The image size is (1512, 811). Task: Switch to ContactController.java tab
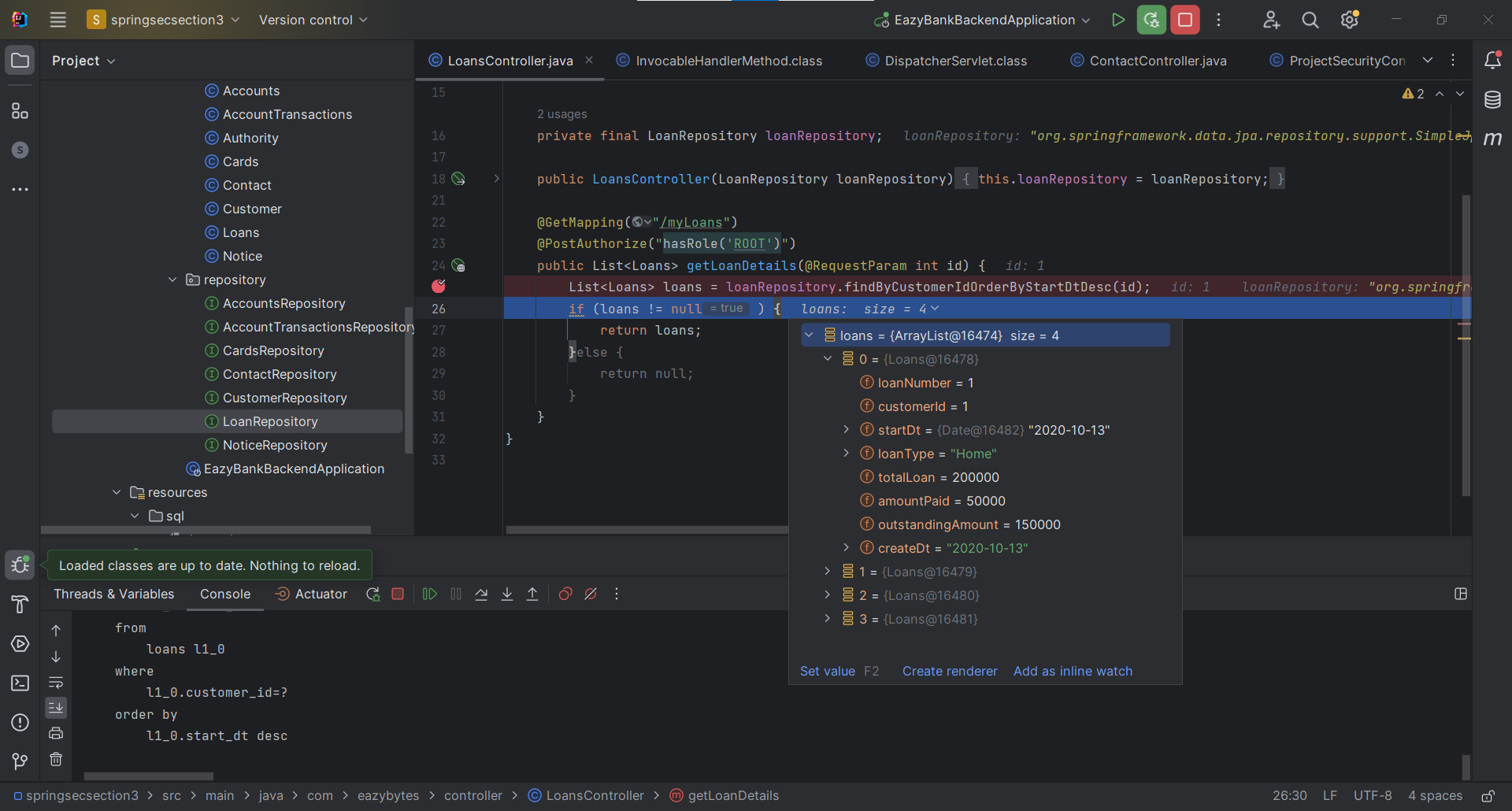pos(1148,61)
